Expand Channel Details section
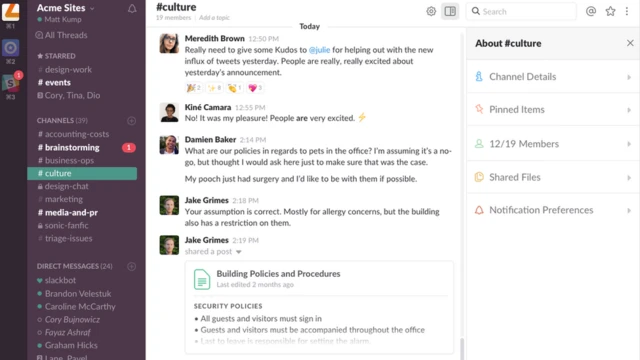 (x=553, y=77)
